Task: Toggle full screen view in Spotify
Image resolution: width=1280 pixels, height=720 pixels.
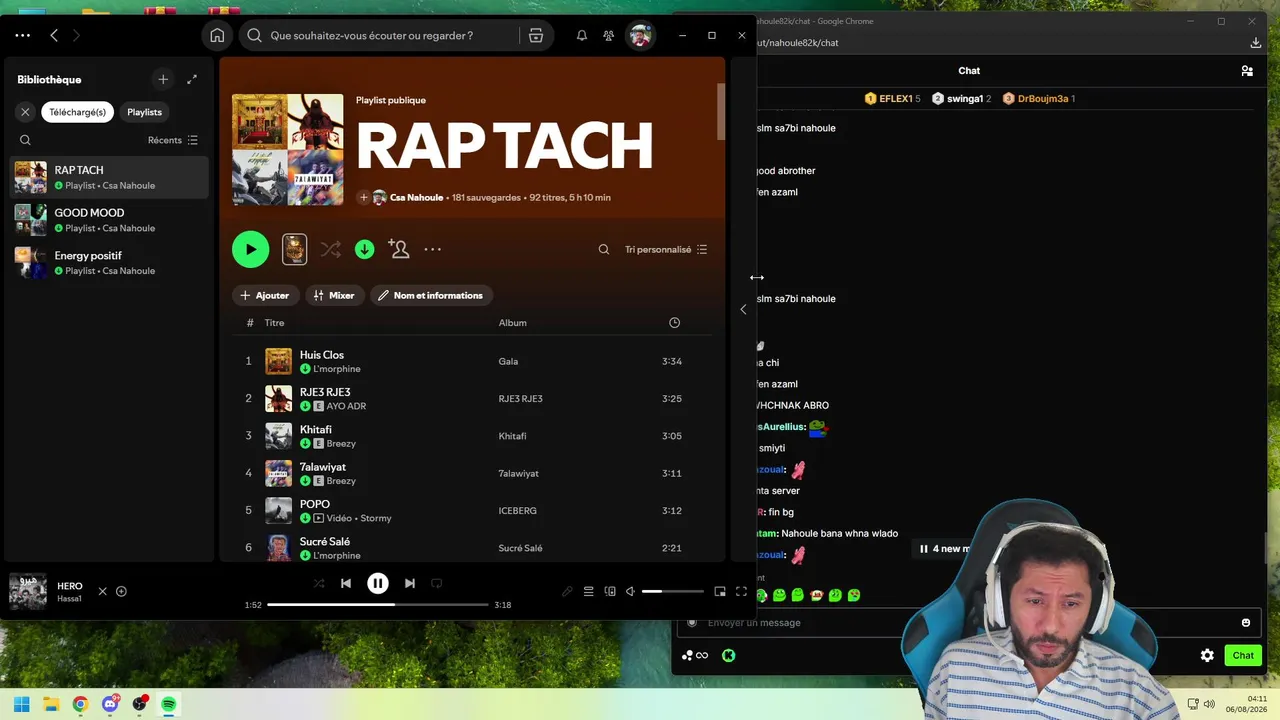Action: [x=741, y=591]
